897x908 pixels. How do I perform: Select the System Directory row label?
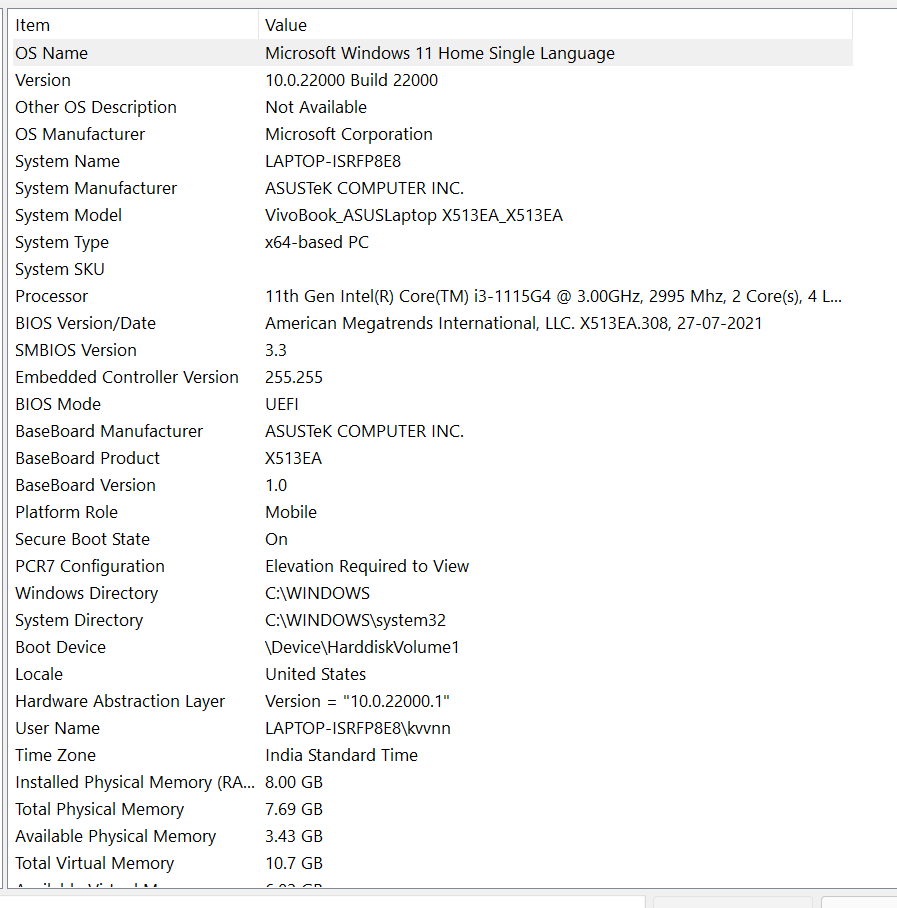tap(79, 621)
